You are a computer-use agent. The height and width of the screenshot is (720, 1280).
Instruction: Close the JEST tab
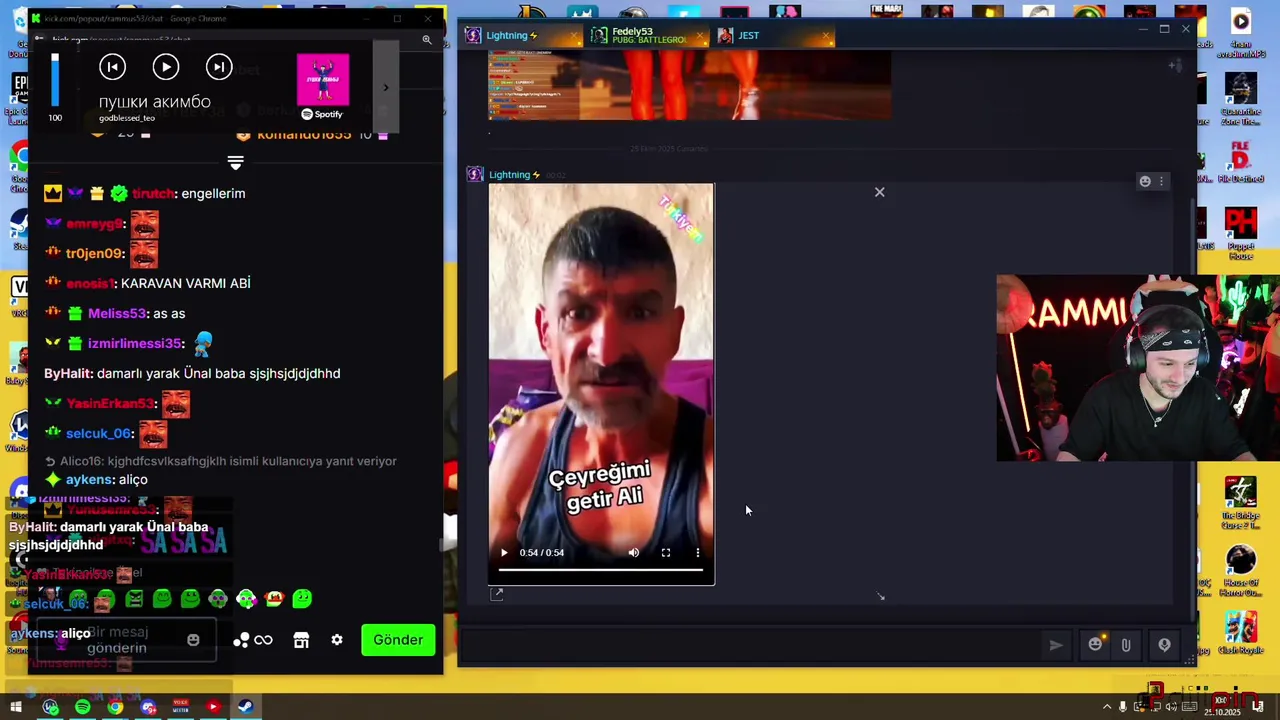click(x=826, y=35)
